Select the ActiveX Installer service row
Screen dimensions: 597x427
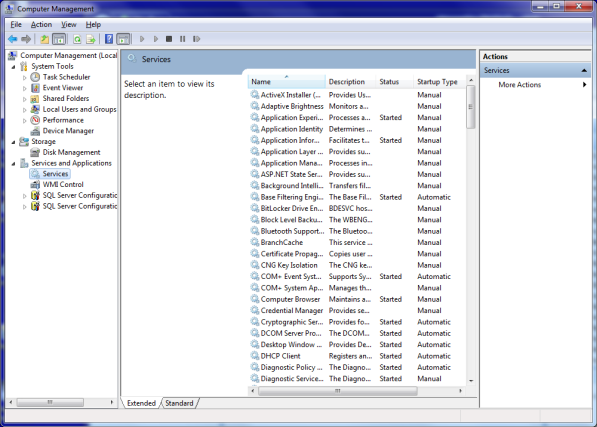tap(357, 95)
